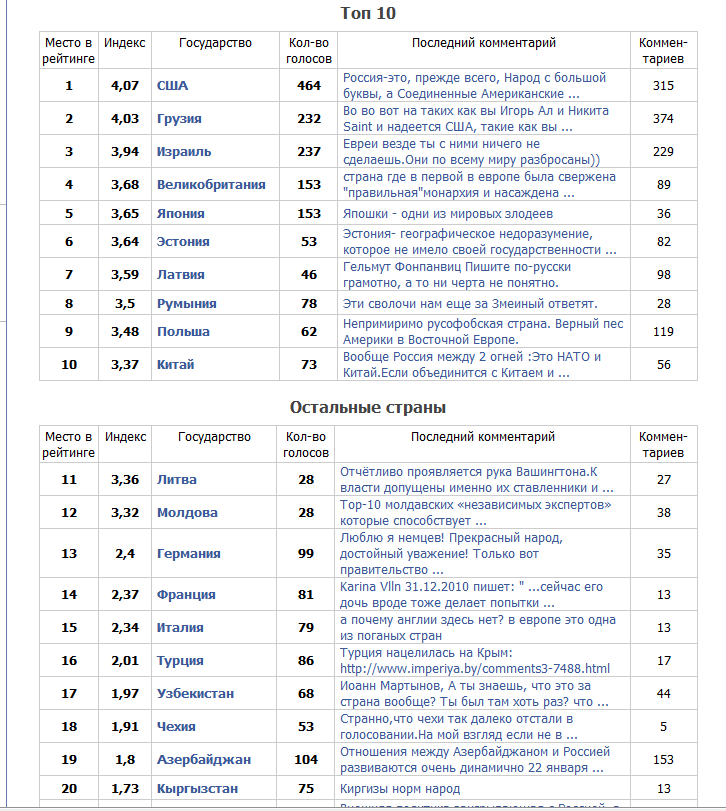Open the Япония country link
726x811 pixels.
[180, 214]
